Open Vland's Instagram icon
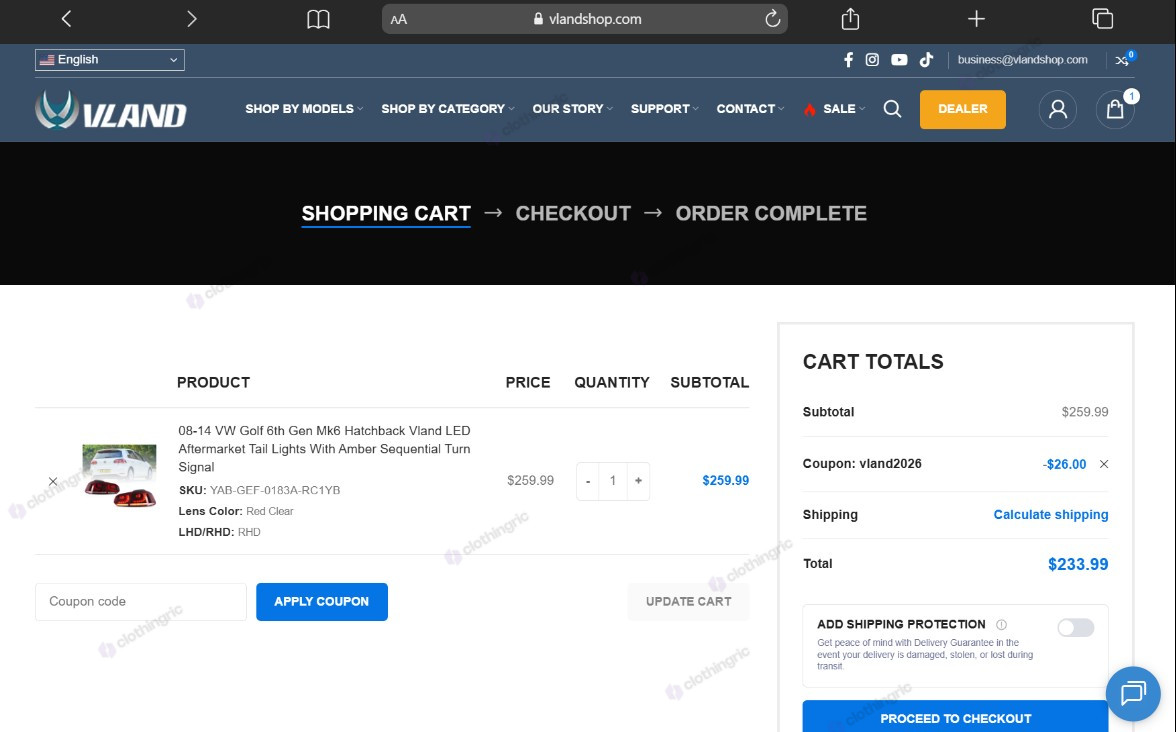 point(872,60)
